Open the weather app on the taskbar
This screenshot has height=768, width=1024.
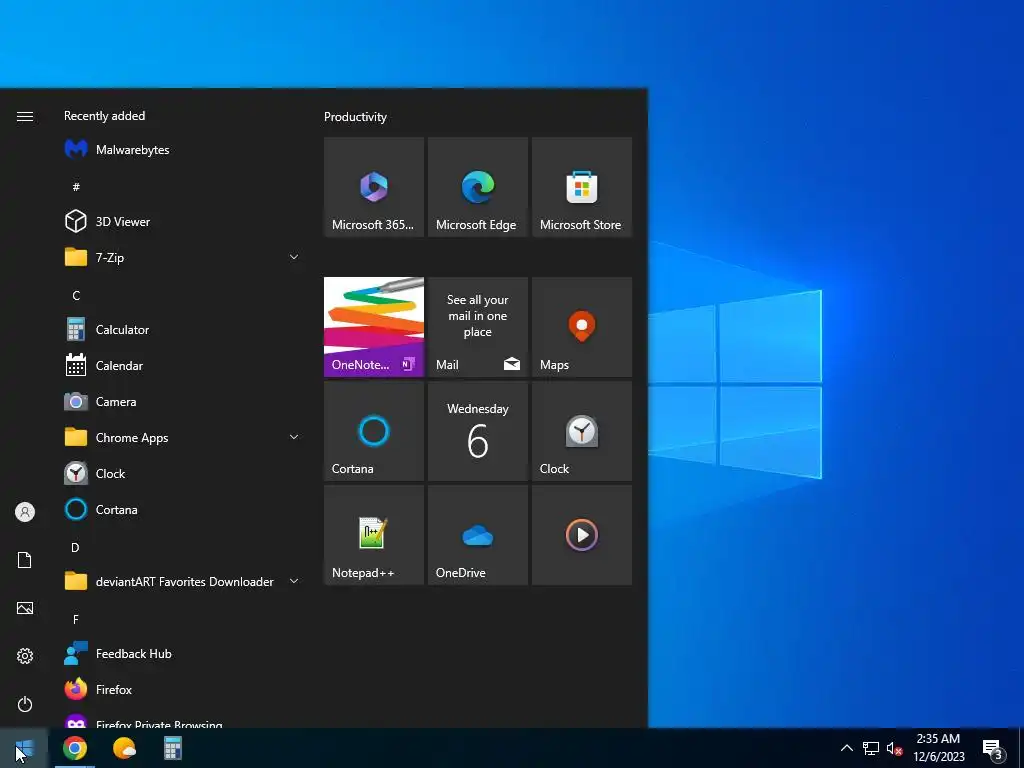pos(124,748)
